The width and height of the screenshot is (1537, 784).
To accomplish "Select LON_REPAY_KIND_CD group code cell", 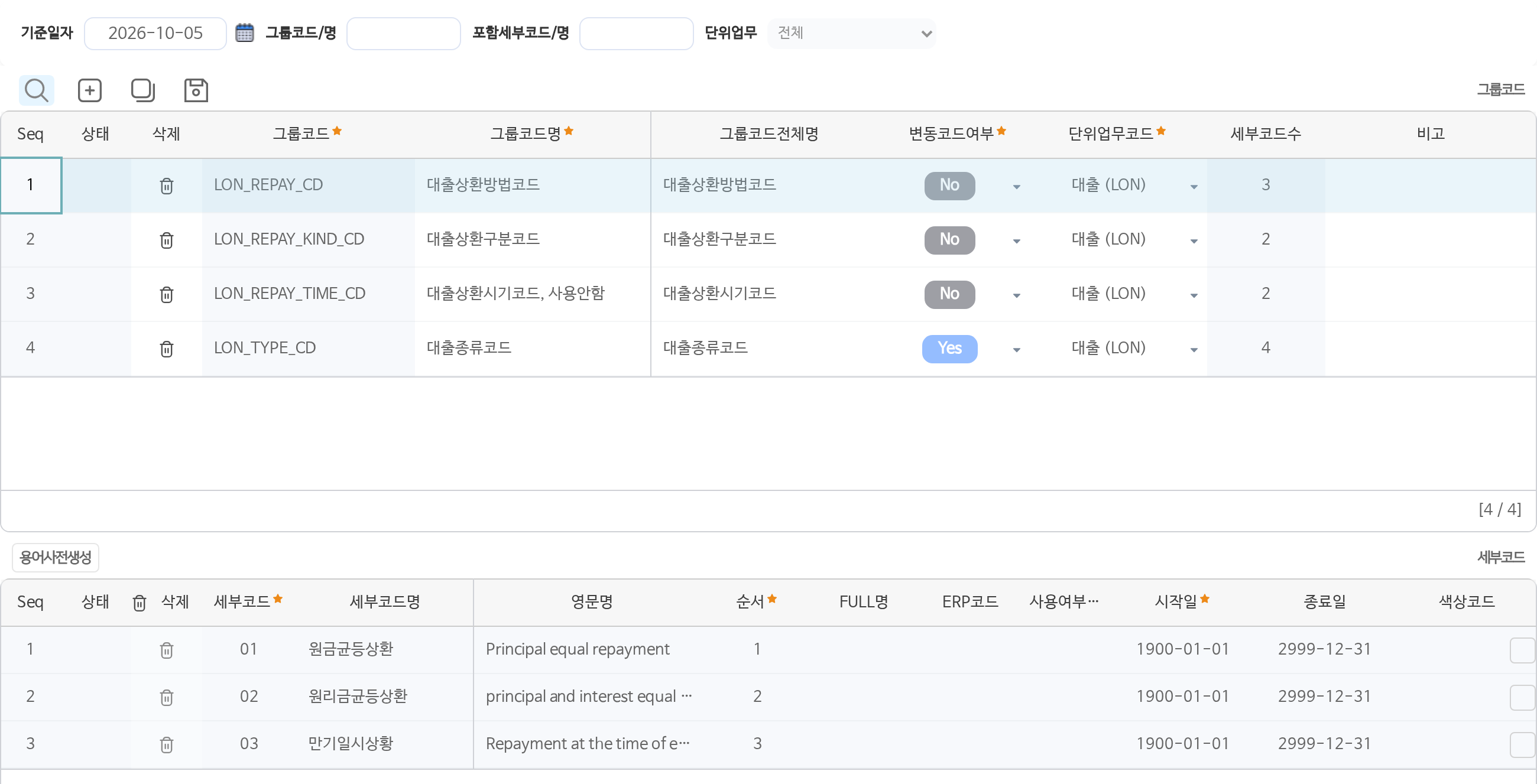I will click(308, 240).
